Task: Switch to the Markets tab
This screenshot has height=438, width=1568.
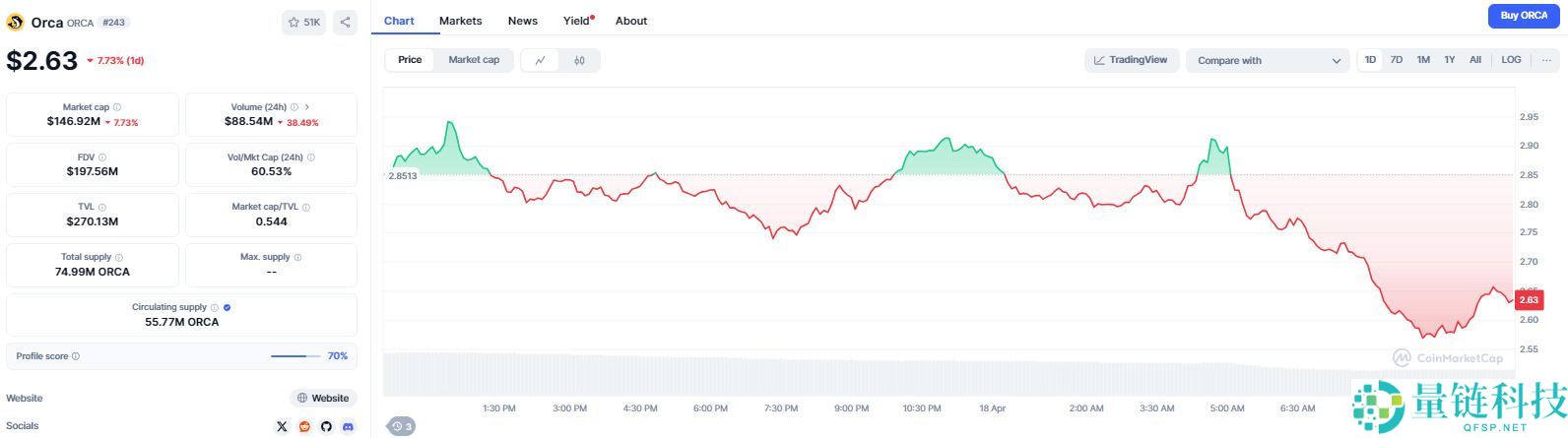Action: (x=460, y=21)
